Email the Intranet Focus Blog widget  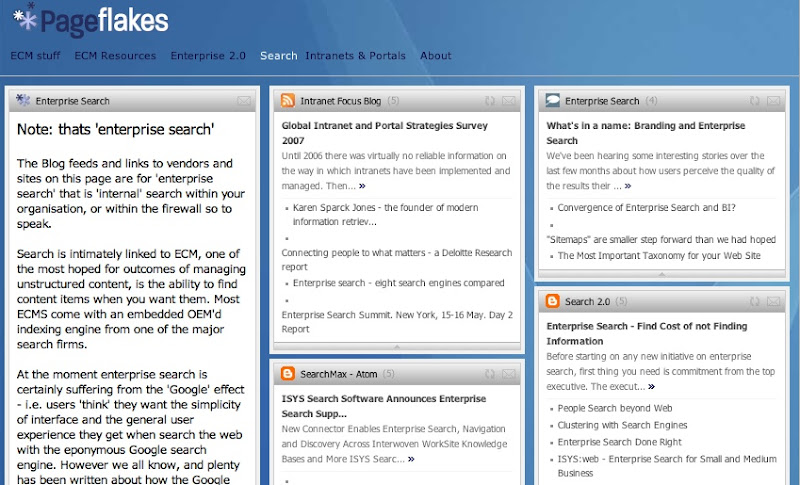509,101
